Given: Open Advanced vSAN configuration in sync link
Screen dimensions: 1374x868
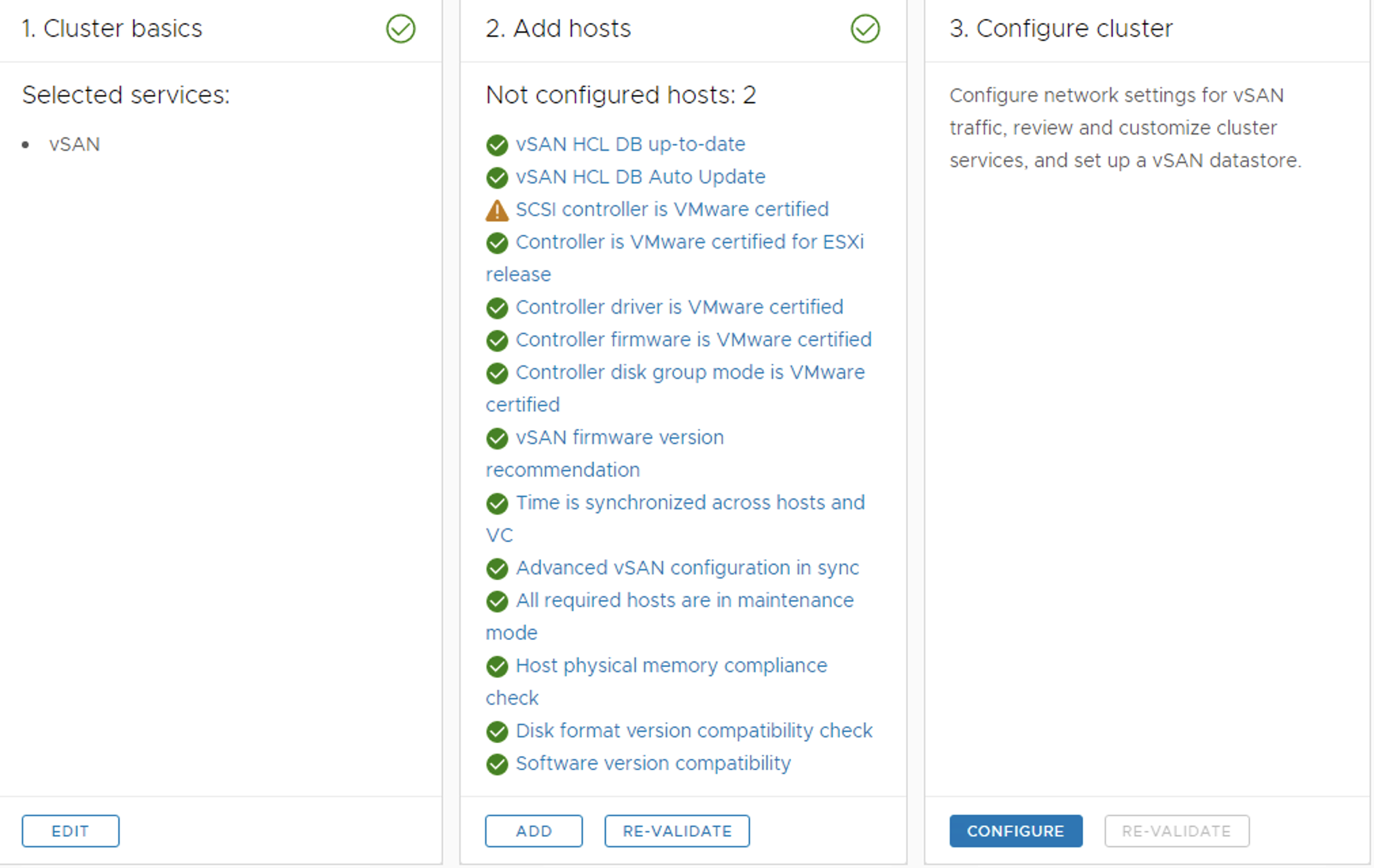Looking at the screenshot, I should (687, 568).
